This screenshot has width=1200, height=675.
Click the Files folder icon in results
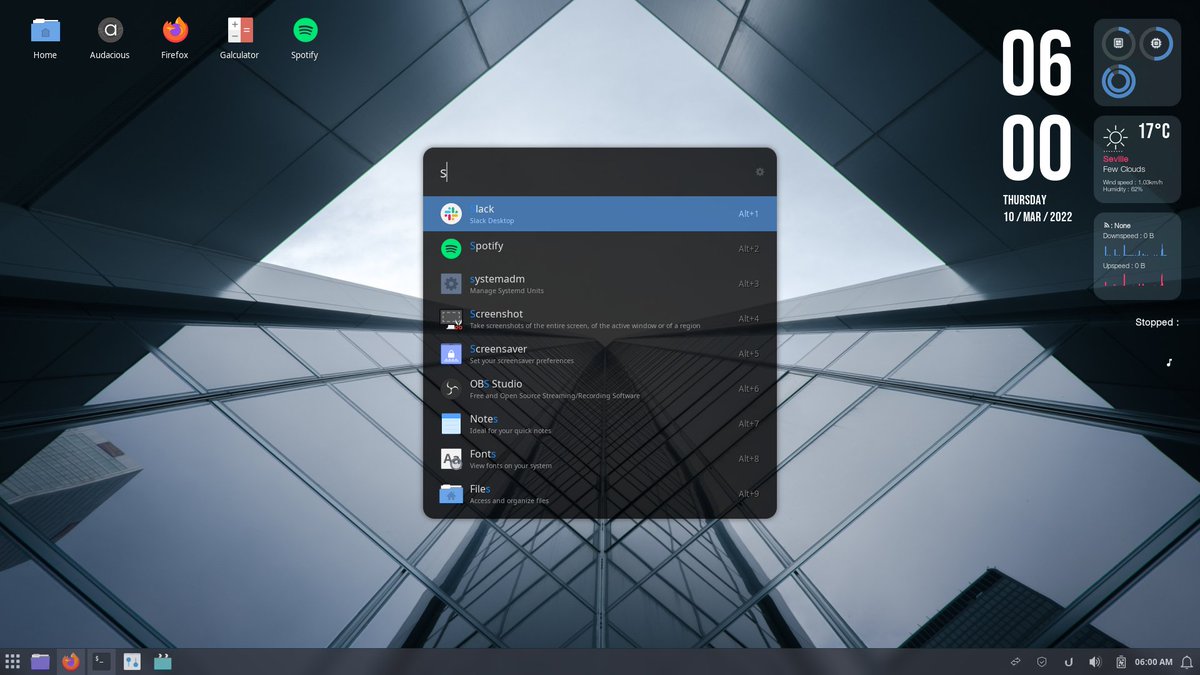click(451, 494)
